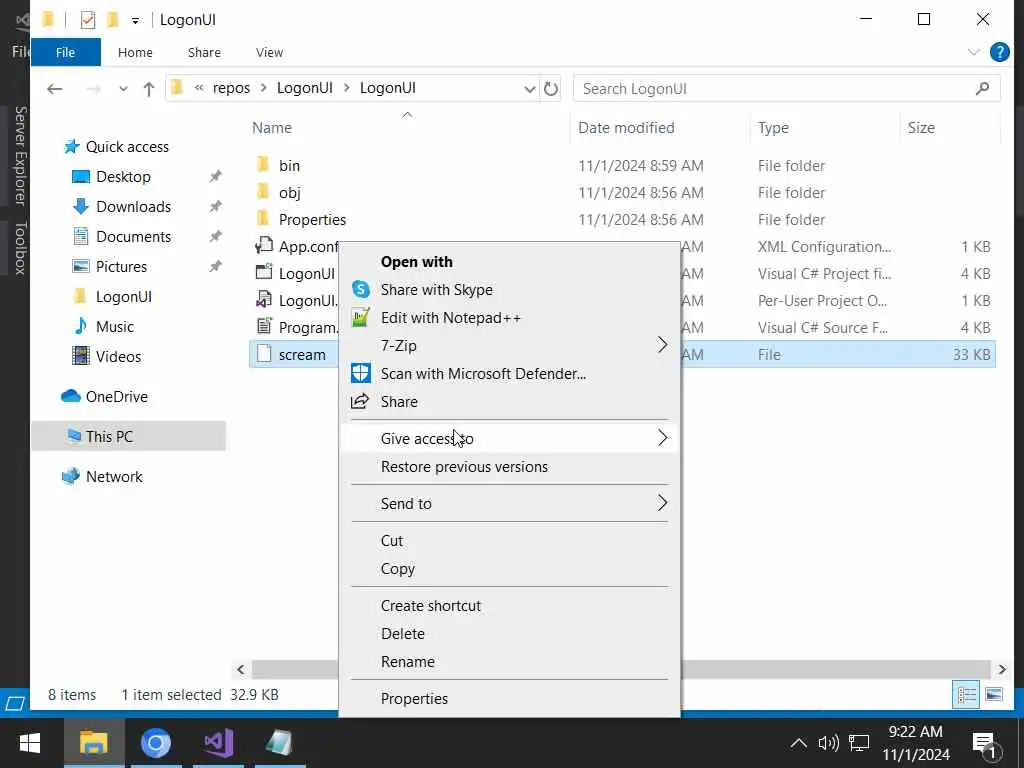This screenshot has height=768, width=1024.
Task: Click the horizontal scrollbar right arrow
Action: coord(1002,669)
